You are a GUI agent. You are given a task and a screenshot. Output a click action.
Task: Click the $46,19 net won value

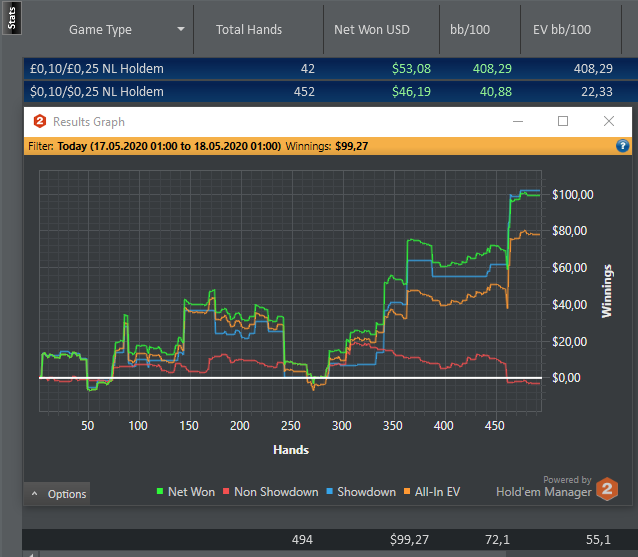[411, 92]
